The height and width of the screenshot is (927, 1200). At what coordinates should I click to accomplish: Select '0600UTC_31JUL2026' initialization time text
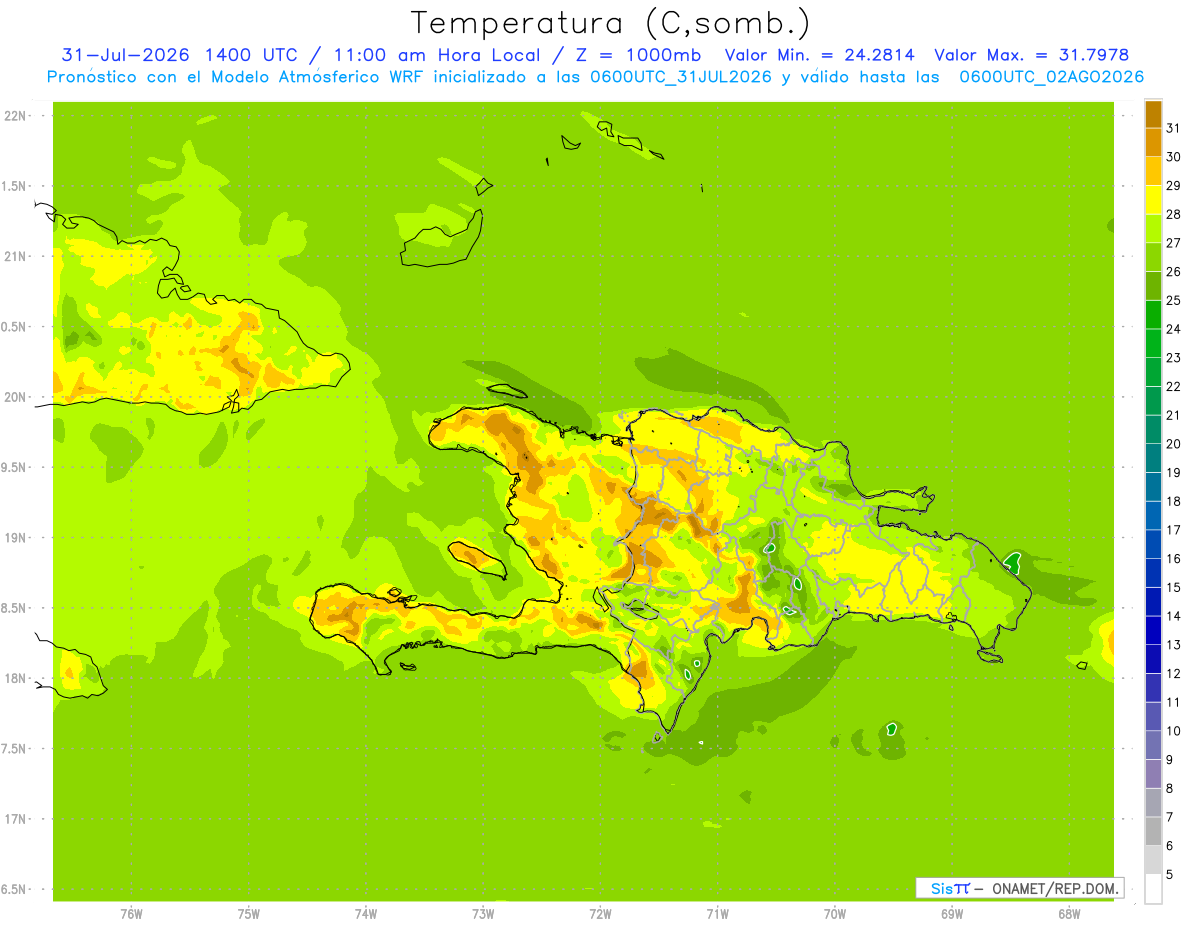pos(681,77)
